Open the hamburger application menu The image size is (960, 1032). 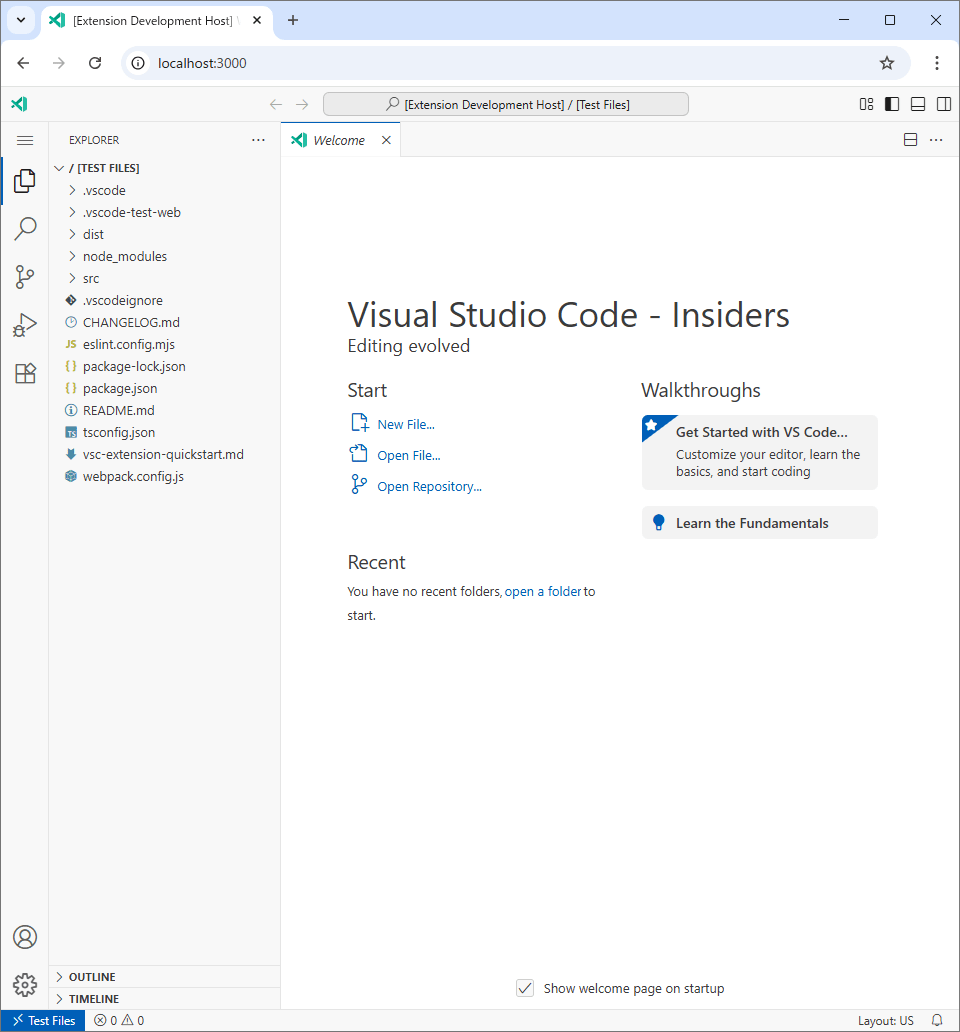25,140
